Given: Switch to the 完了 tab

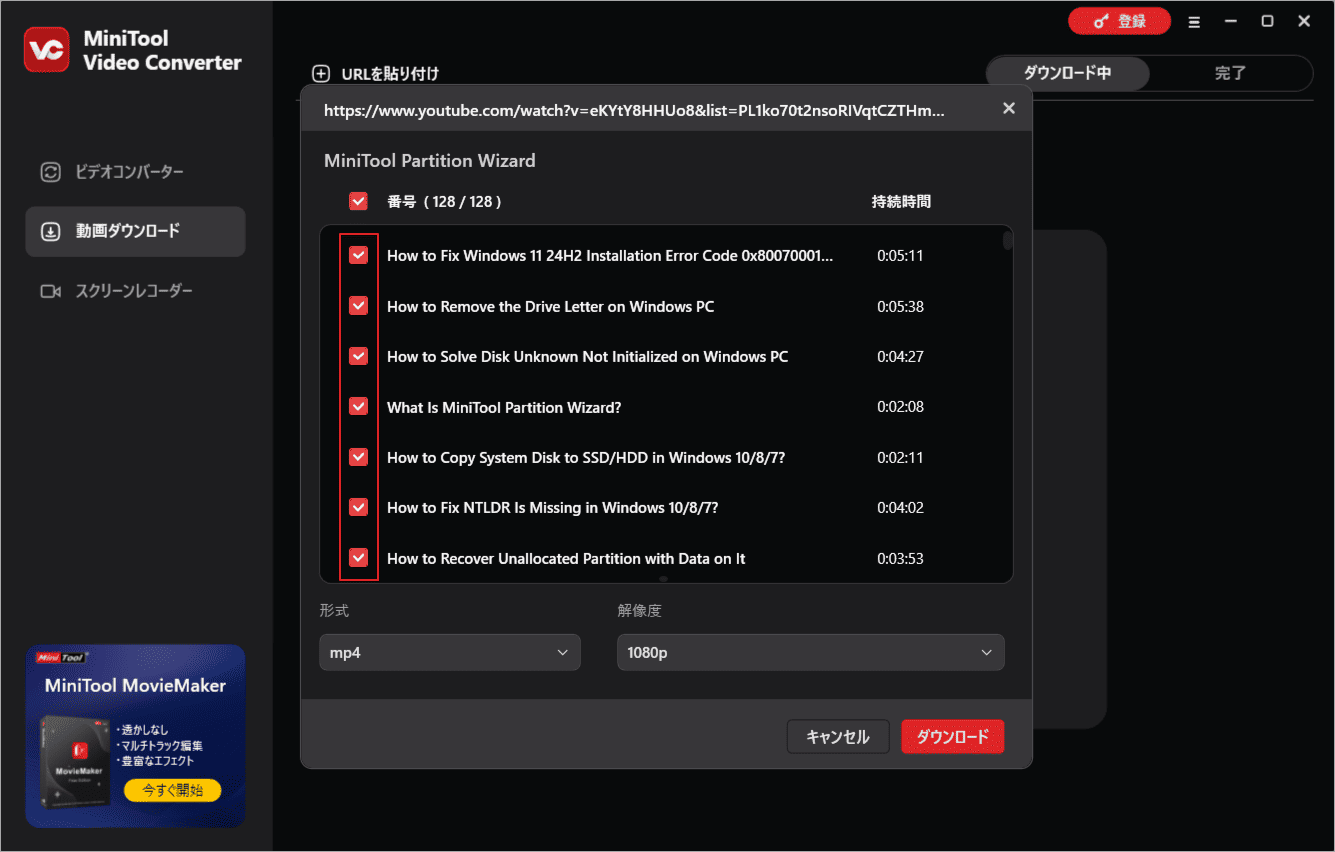Looking at the screenshot, I should pos(1230,73).
